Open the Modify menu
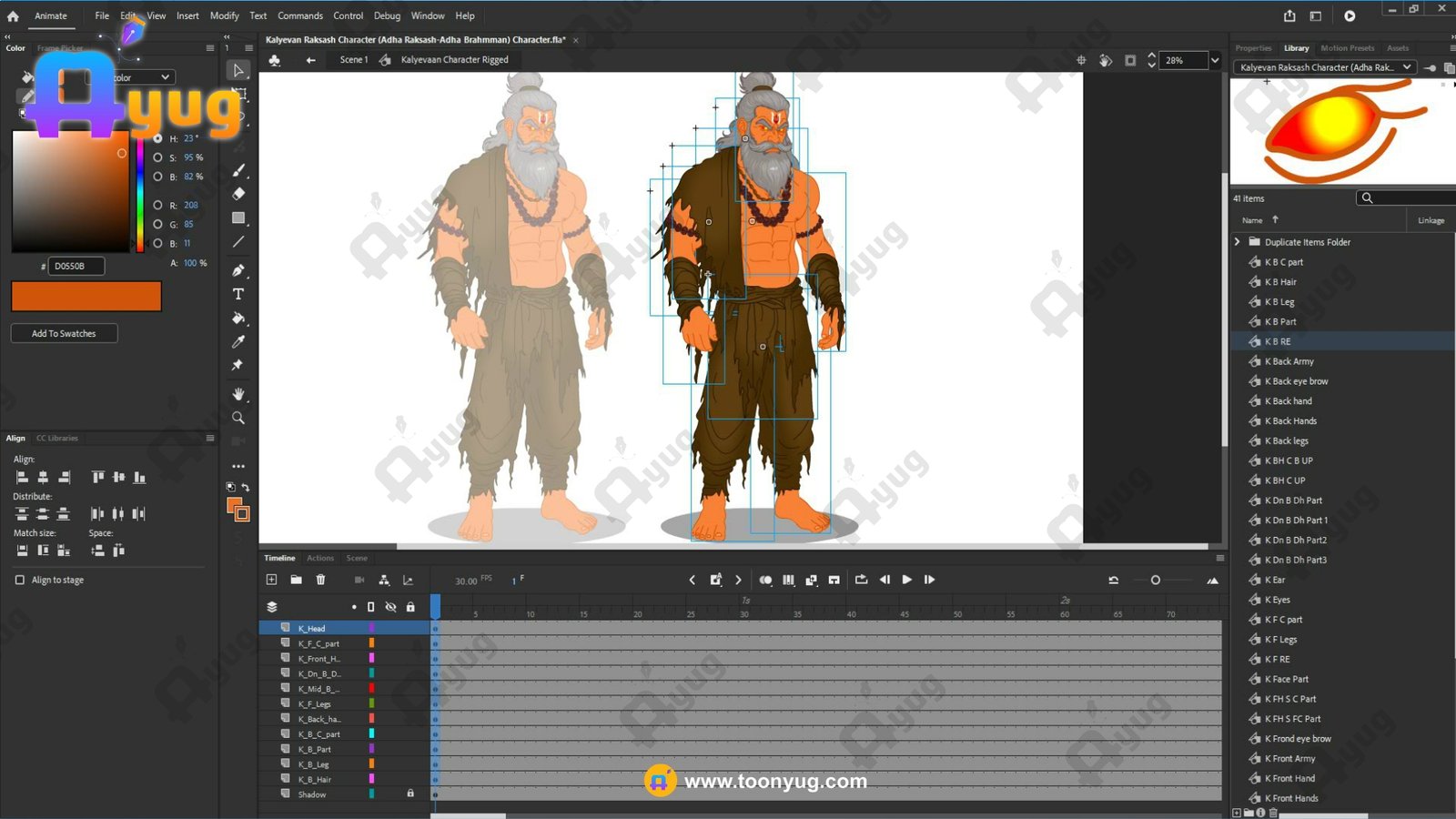 [x=224, y=15]
